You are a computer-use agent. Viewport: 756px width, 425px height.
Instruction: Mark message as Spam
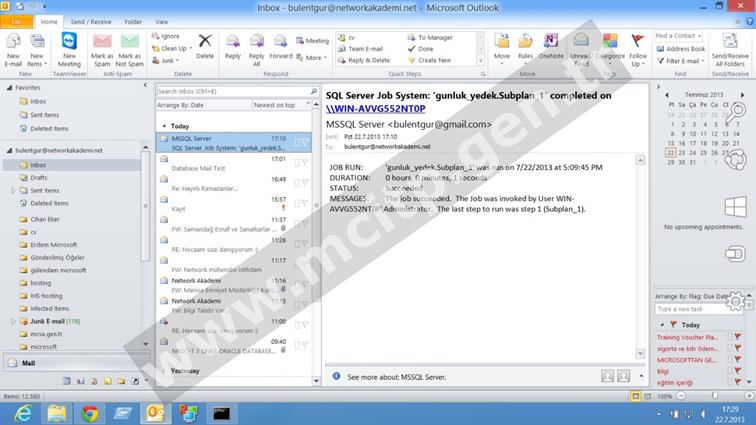102,50
